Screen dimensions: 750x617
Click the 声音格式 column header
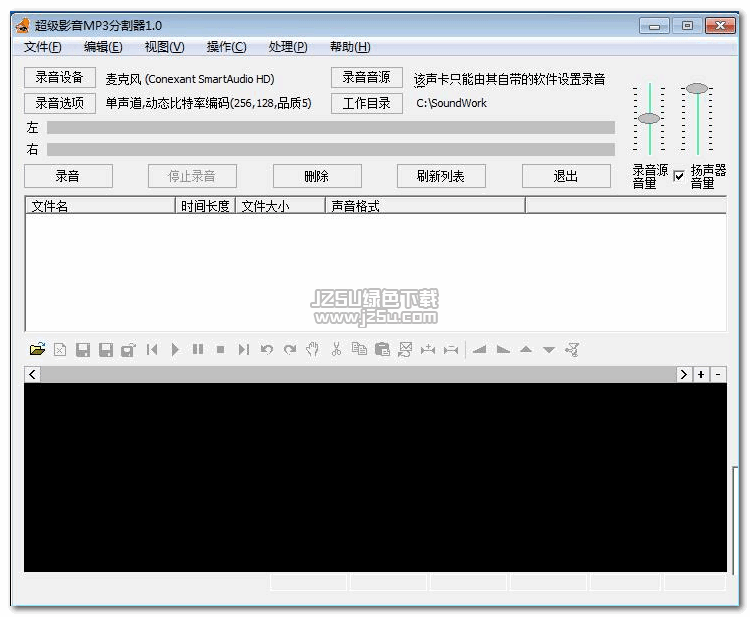pos(425,206)
